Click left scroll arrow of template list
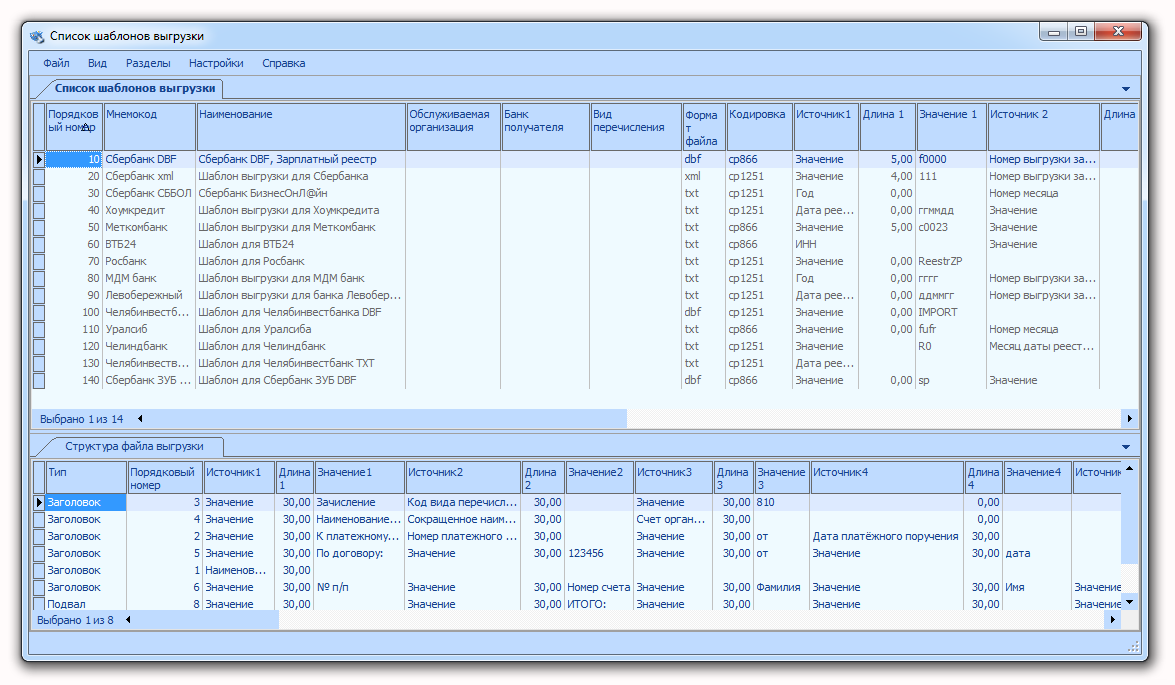 [139, 419]
